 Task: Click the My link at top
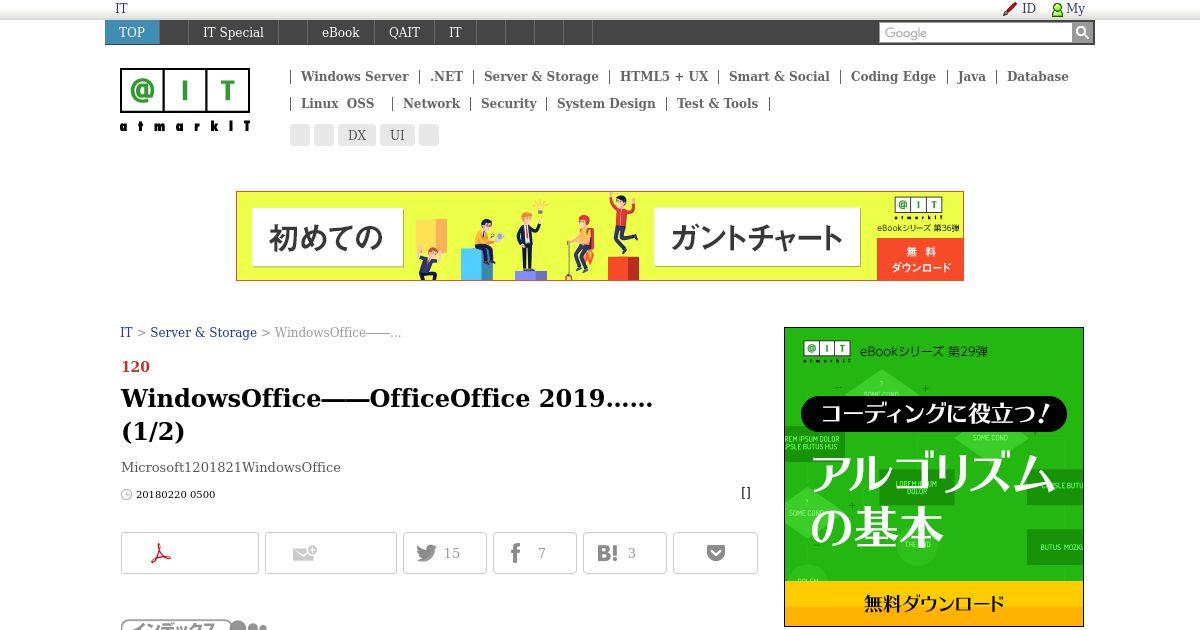(1075, 8)
